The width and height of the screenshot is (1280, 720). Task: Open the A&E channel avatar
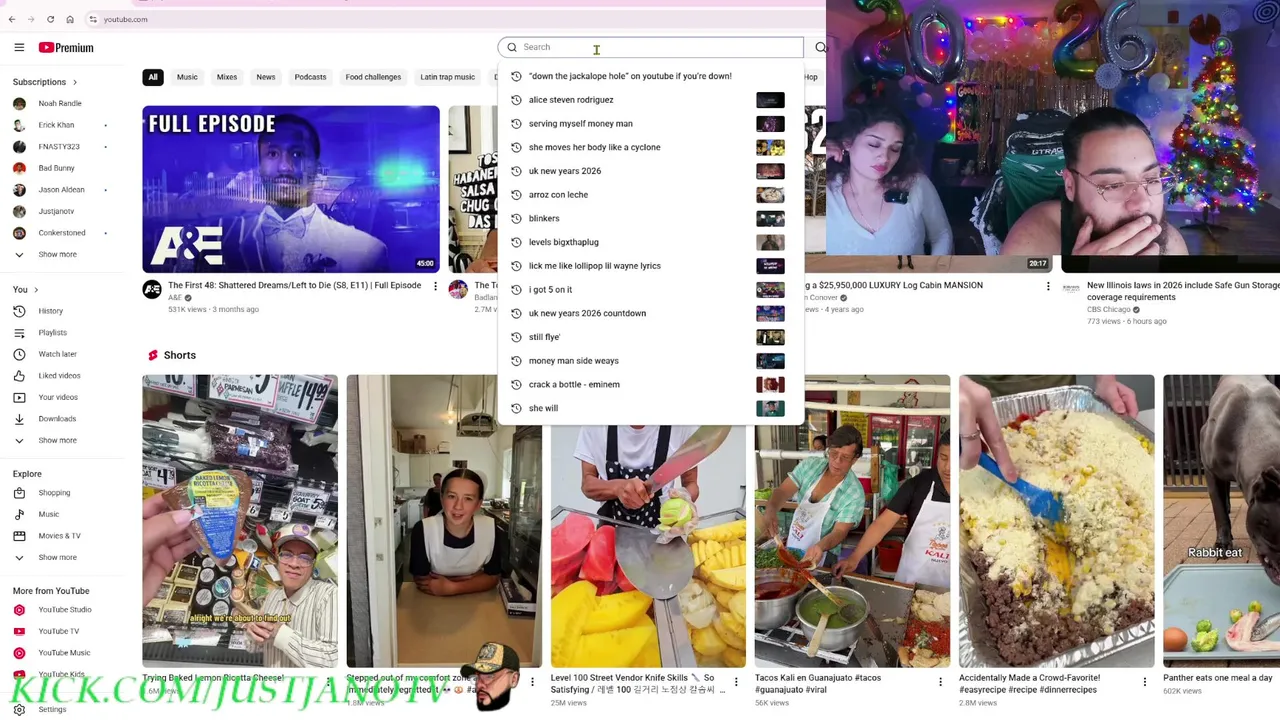tap(152, 290)
